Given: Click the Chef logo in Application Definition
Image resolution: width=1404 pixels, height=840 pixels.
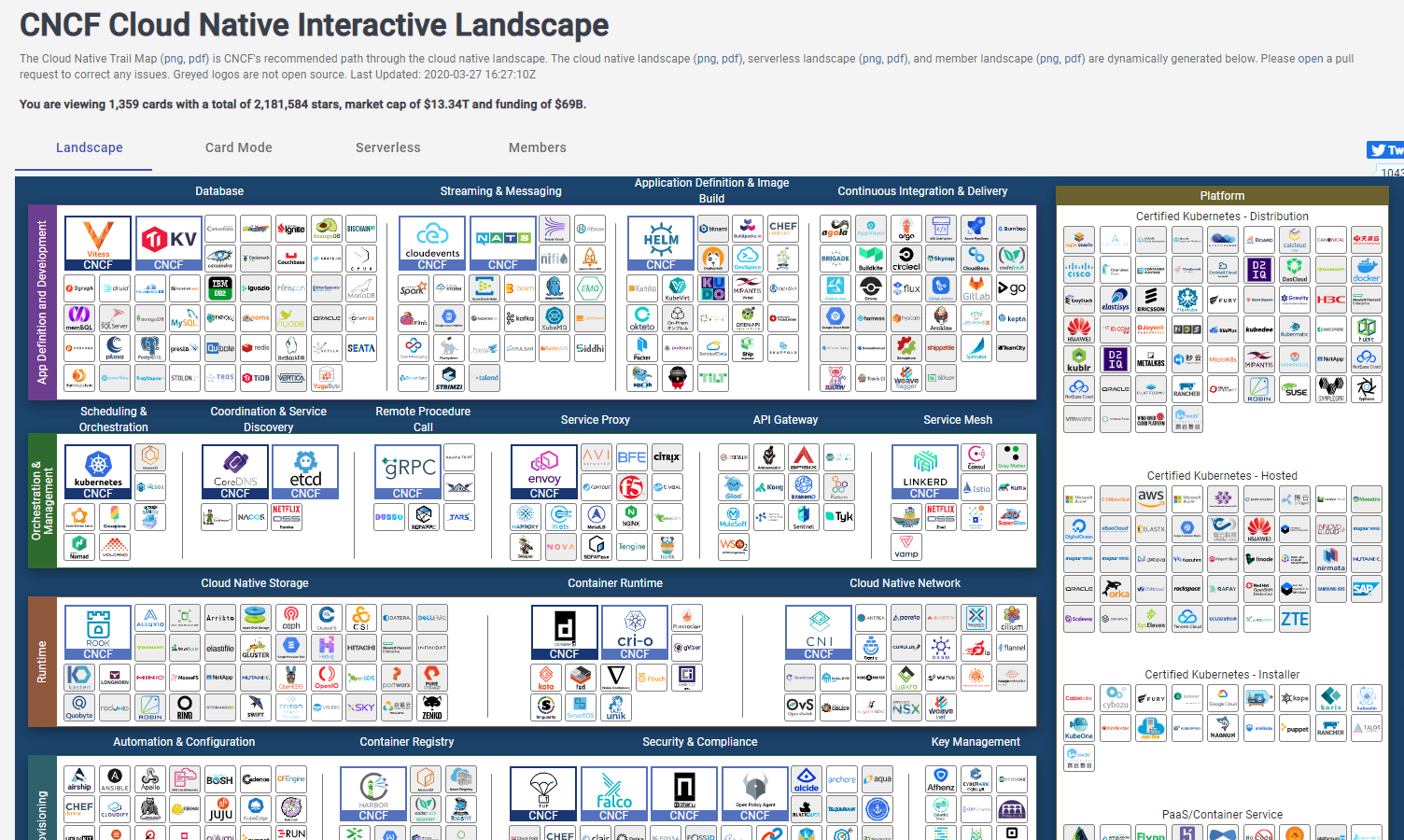Looking at the screenshot, I should [x=783, y=229].
